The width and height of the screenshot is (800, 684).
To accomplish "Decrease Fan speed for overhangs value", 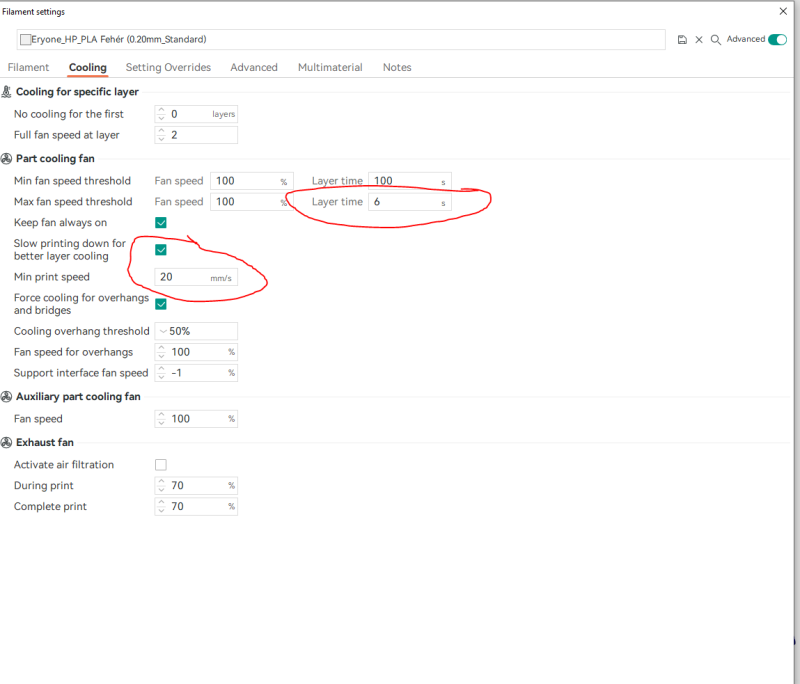I will click(x=161, y=357).
